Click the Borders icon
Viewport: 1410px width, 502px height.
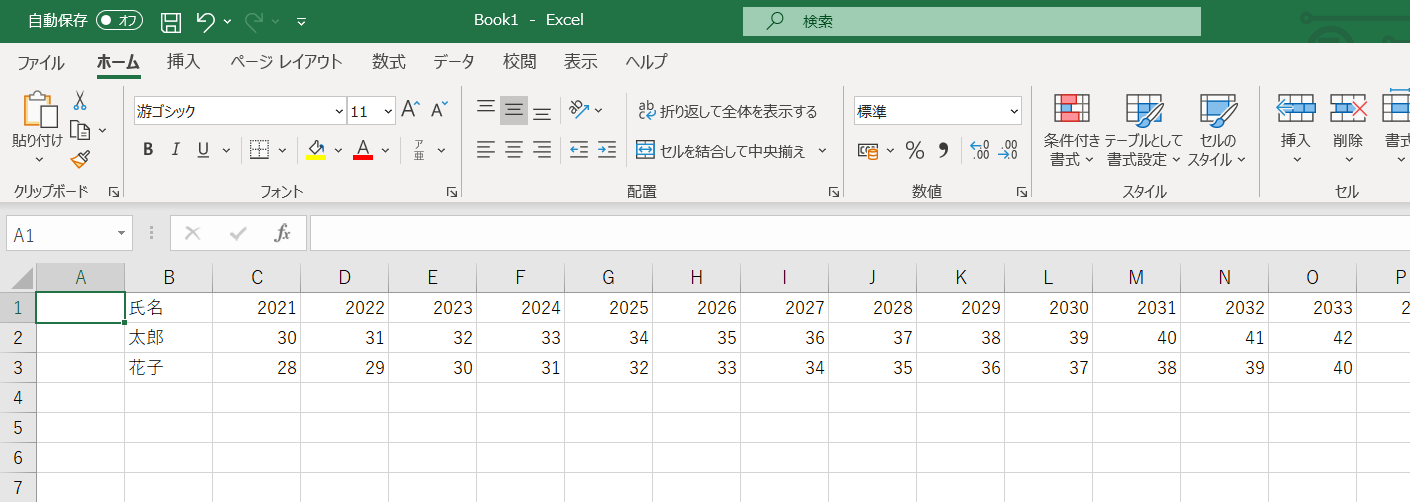click(x=259, y=150)
